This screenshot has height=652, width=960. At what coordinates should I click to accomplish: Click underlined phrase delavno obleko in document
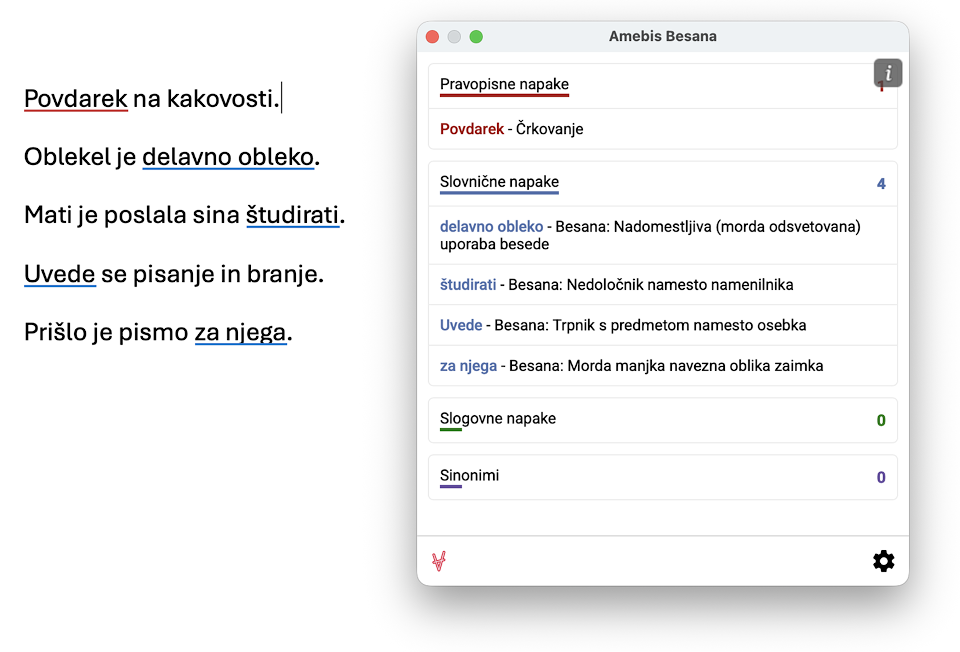[228, 157]
